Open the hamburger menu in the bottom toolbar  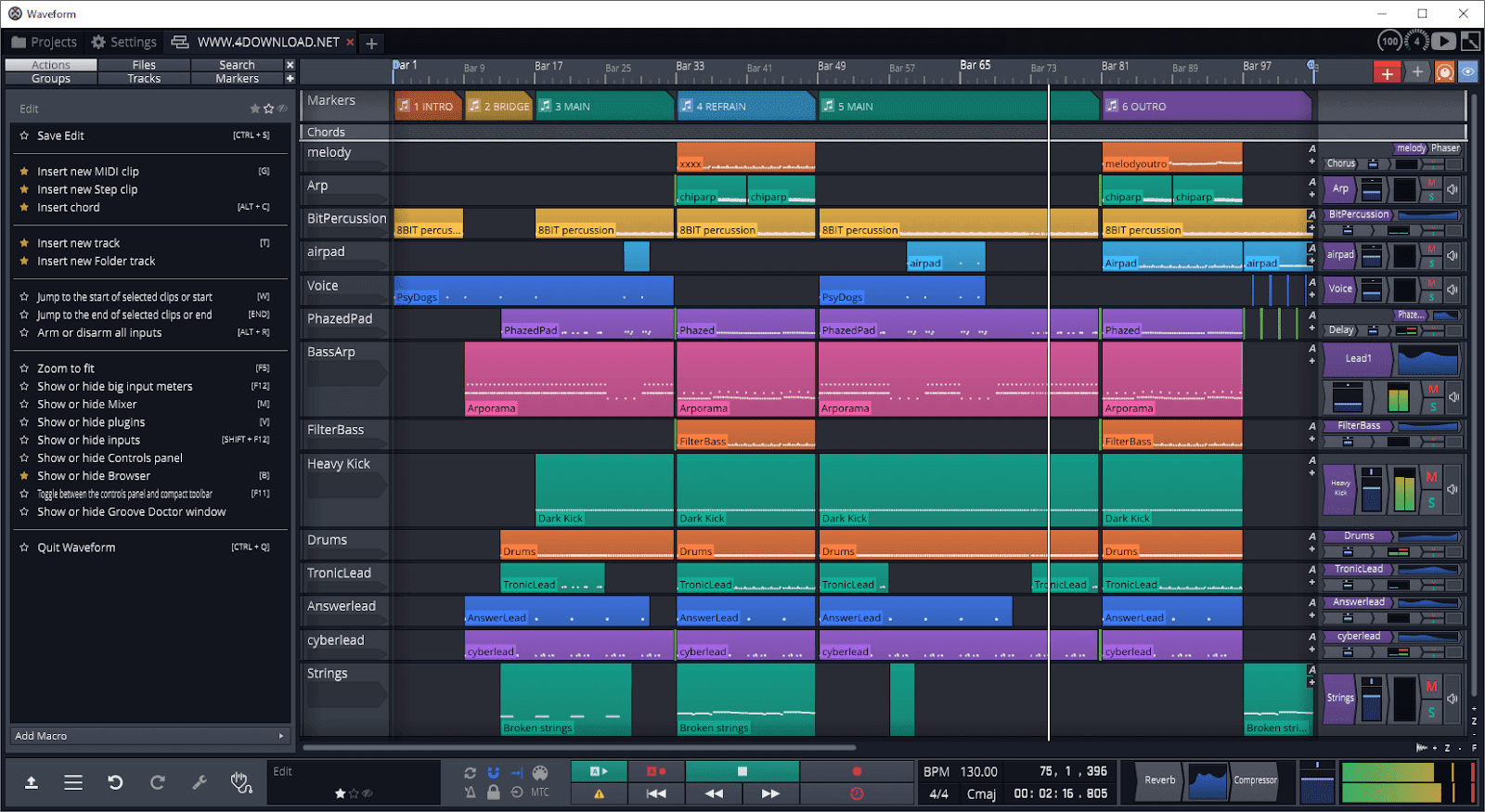(x=73, y=782)
